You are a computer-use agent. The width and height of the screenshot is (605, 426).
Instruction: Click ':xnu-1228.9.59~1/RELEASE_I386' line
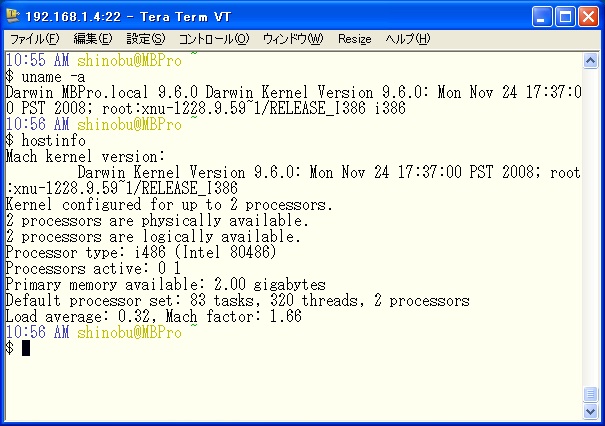[122, 188]
